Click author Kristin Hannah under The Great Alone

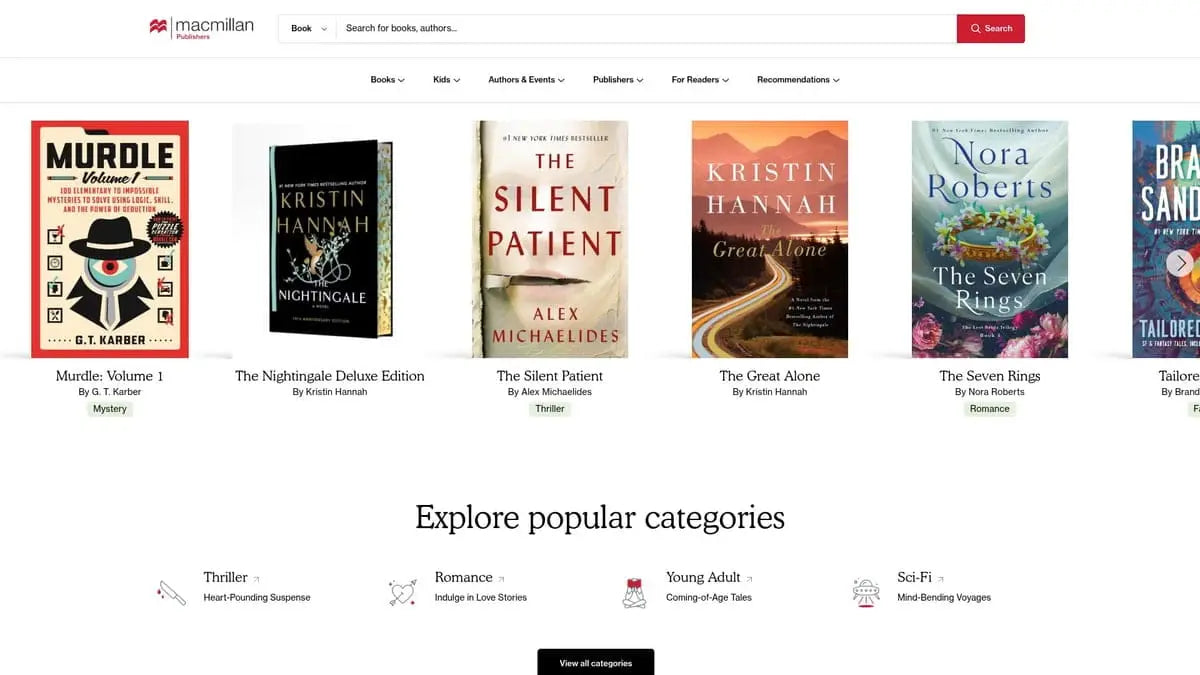pos(777,392)
